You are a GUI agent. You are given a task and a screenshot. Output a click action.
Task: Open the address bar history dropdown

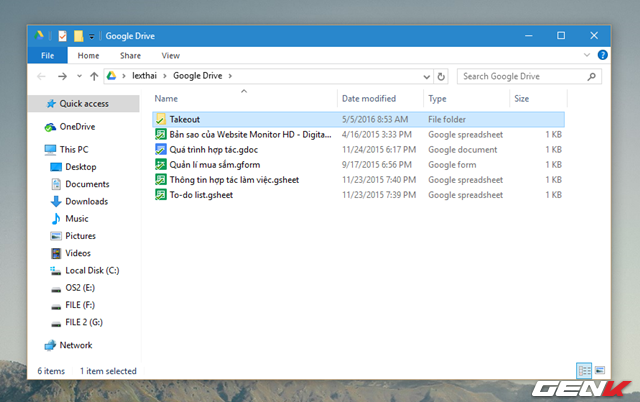click(x=425, y=76)
